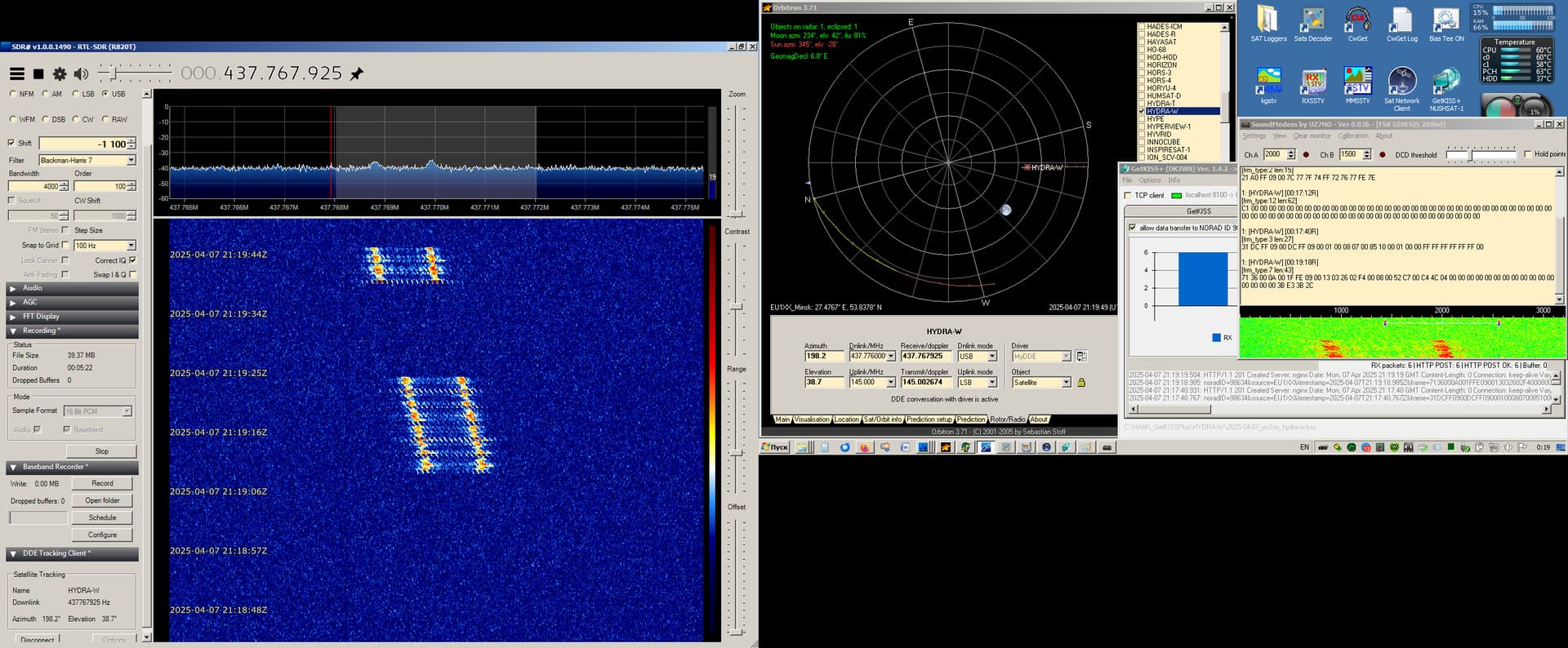Enable the Swap I & Q checkbox
The width and height of the screenshot is (1568, 648).
click(132, 274)
